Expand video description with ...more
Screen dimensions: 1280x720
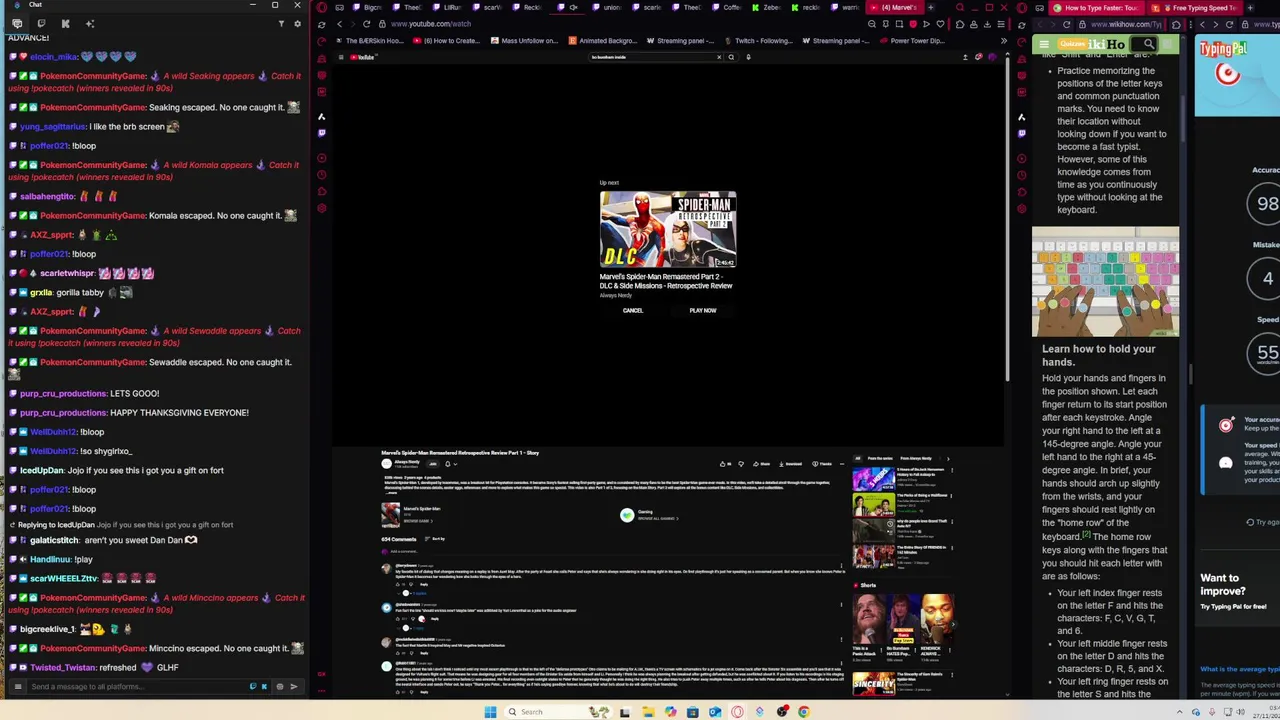(x=389, y=493)
